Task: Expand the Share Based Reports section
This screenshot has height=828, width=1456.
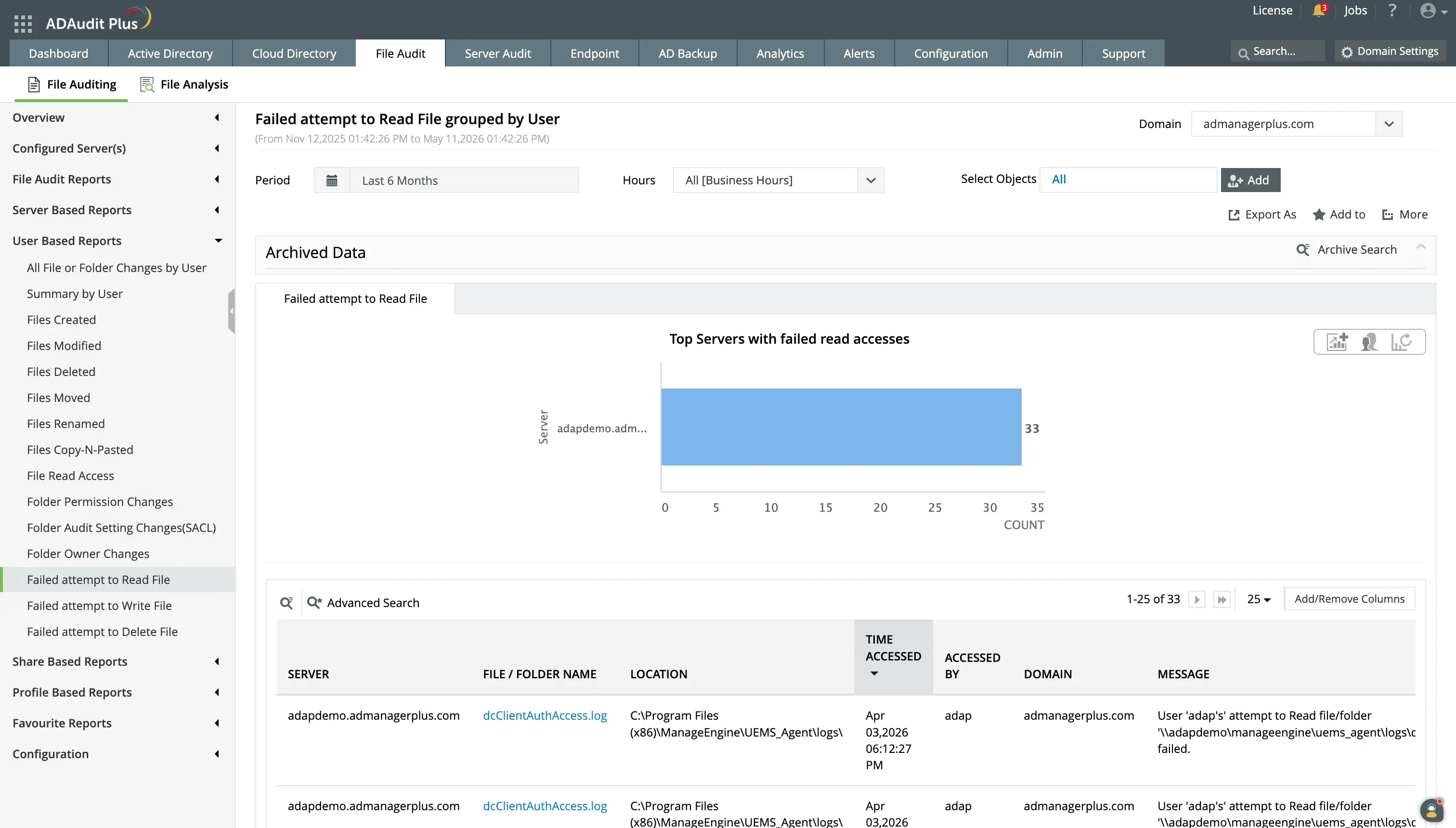Action: (x=117, y=661)
